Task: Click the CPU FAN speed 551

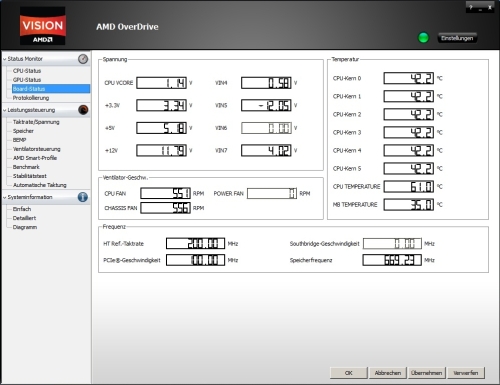Action: coord(165,193)
